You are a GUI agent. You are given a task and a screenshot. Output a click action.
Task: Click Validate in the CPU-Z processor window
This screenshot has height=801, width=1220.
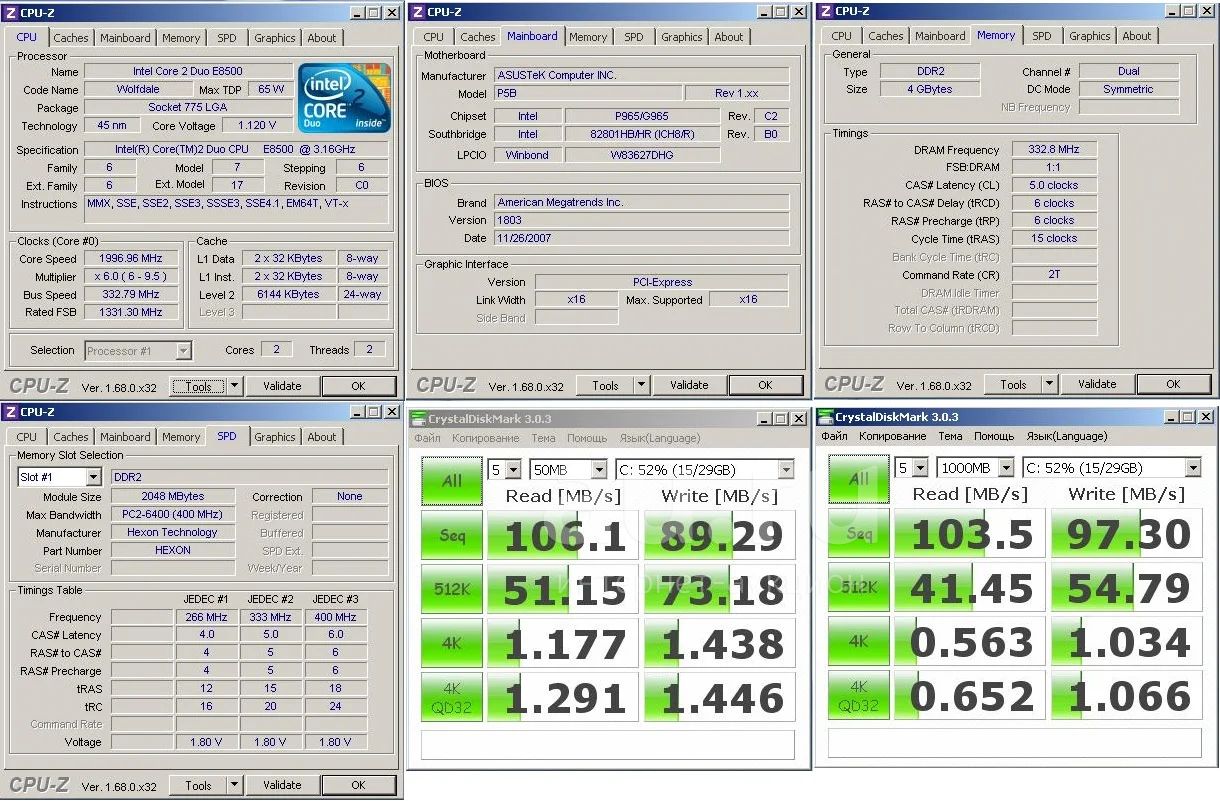(x=282, y=386)
